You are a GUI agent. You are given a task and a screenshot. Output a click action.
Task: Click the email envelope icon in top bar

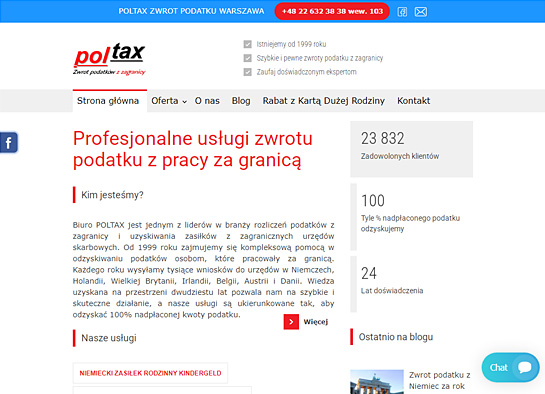(x=421, y=12)
